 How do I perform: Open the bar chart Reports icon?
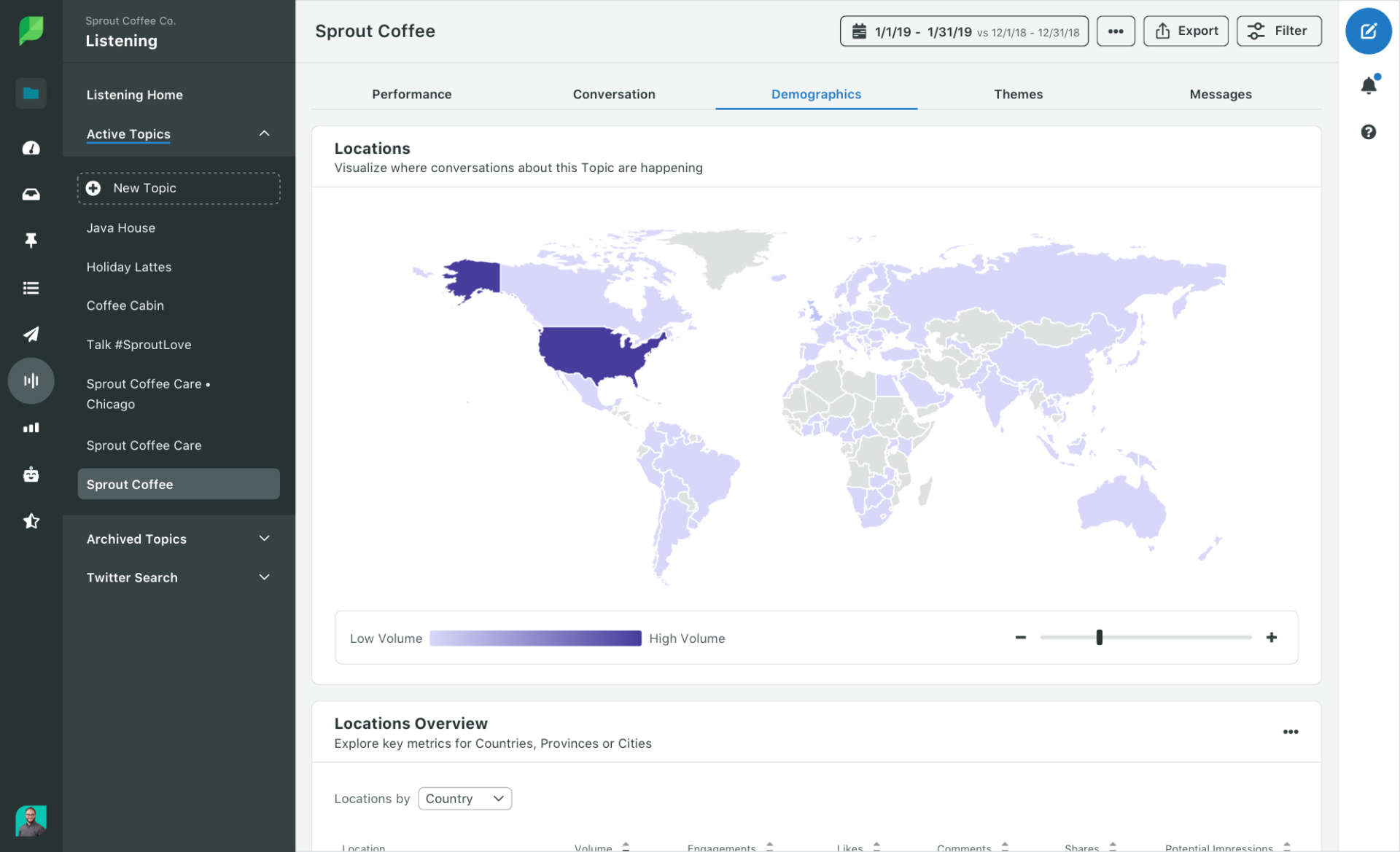[31, 427]
